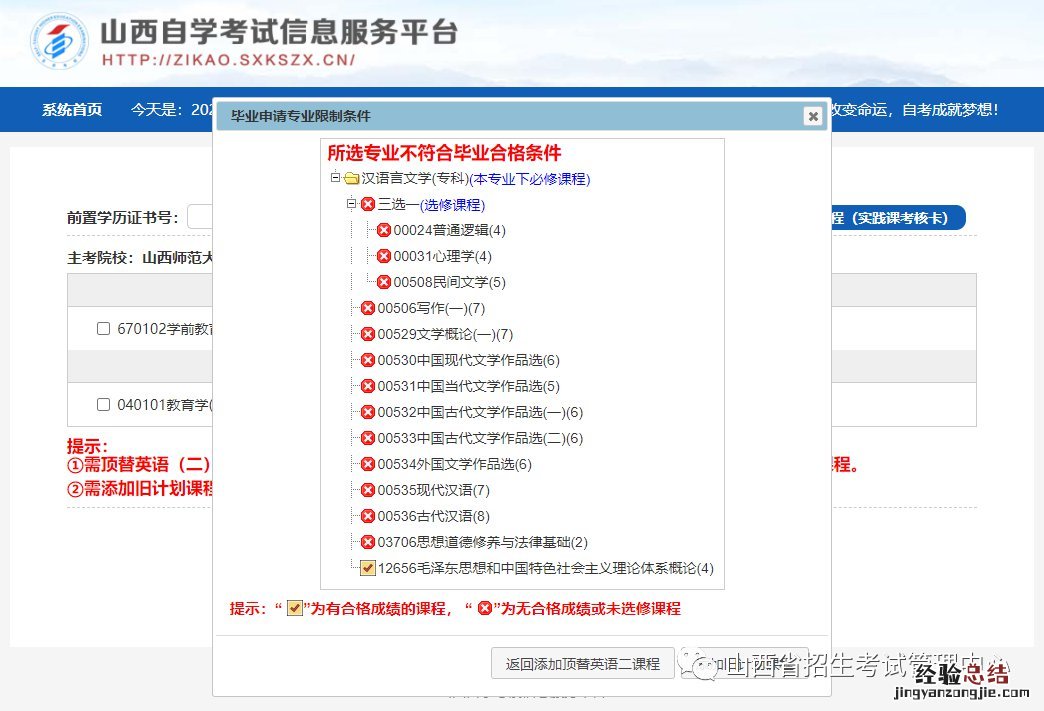
Task: Open the 系统首页 navigation item
Action: [x=72, y=109]
